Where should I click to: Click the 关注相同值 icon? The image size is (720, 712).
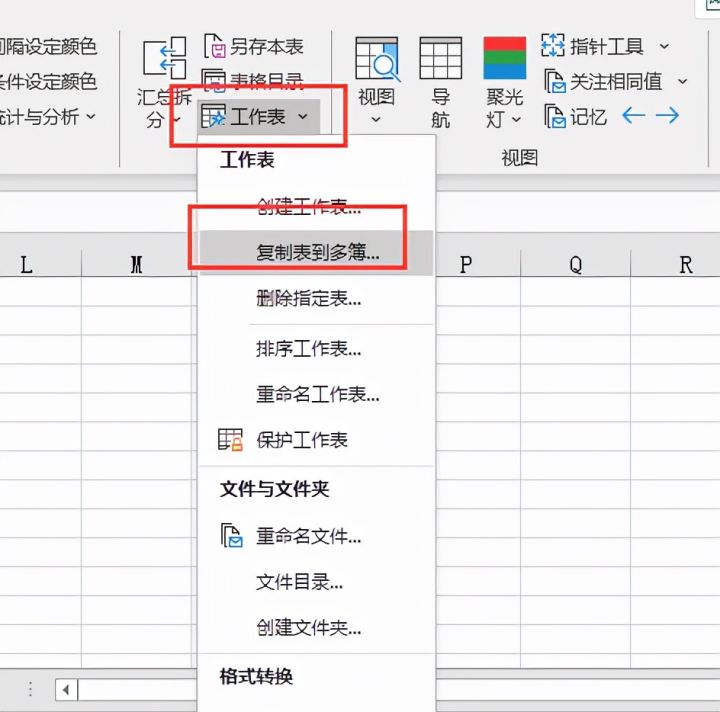[x=555, y=81]
